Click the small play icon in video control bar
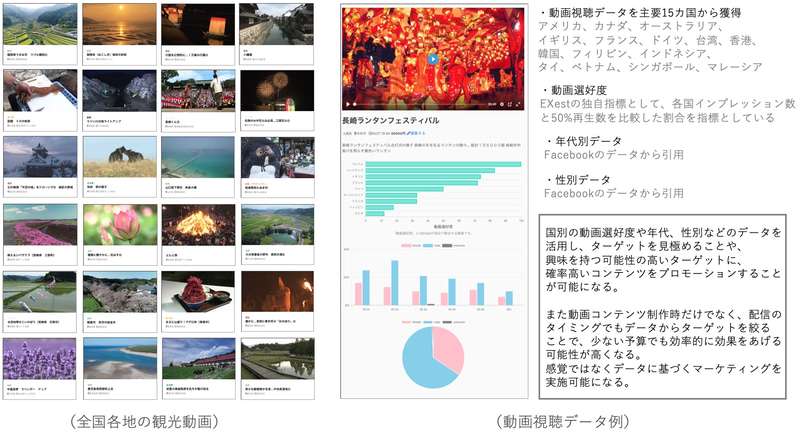This screenshot has height=434, width=800. click(x=348, y=104)
